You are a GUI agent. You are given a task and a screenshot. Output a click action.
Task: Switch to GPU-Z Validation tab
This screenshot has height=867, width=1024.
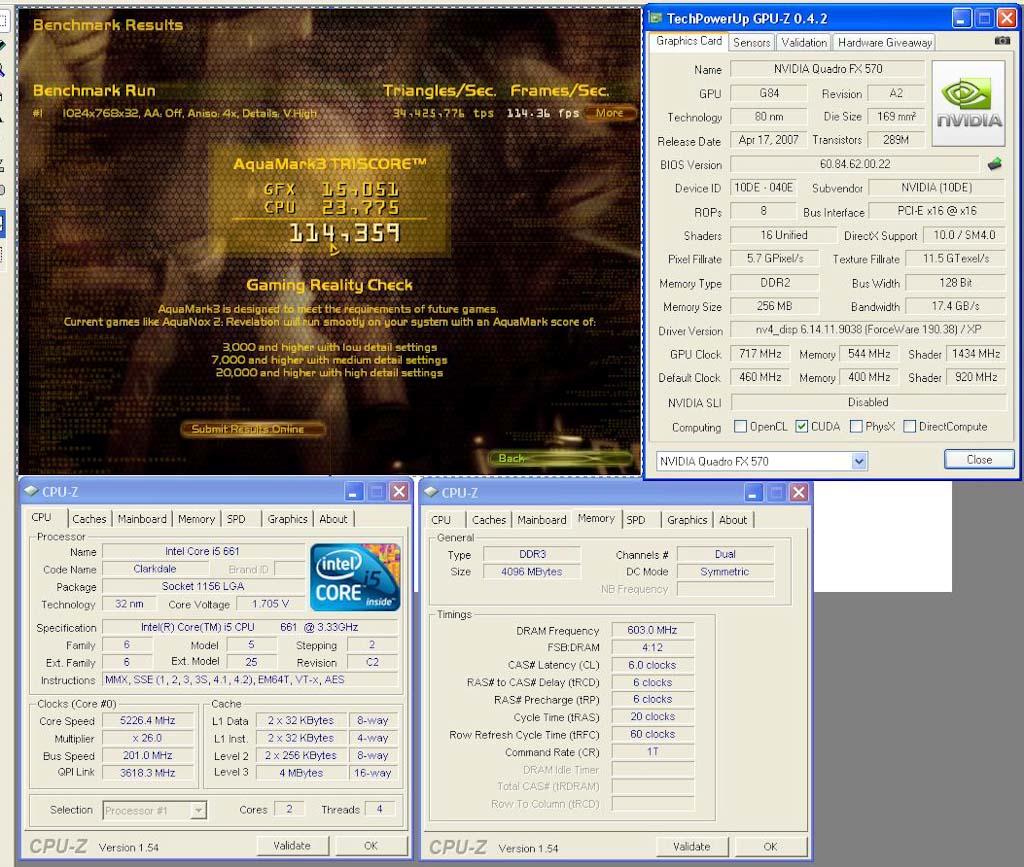[x=804, y=42]
